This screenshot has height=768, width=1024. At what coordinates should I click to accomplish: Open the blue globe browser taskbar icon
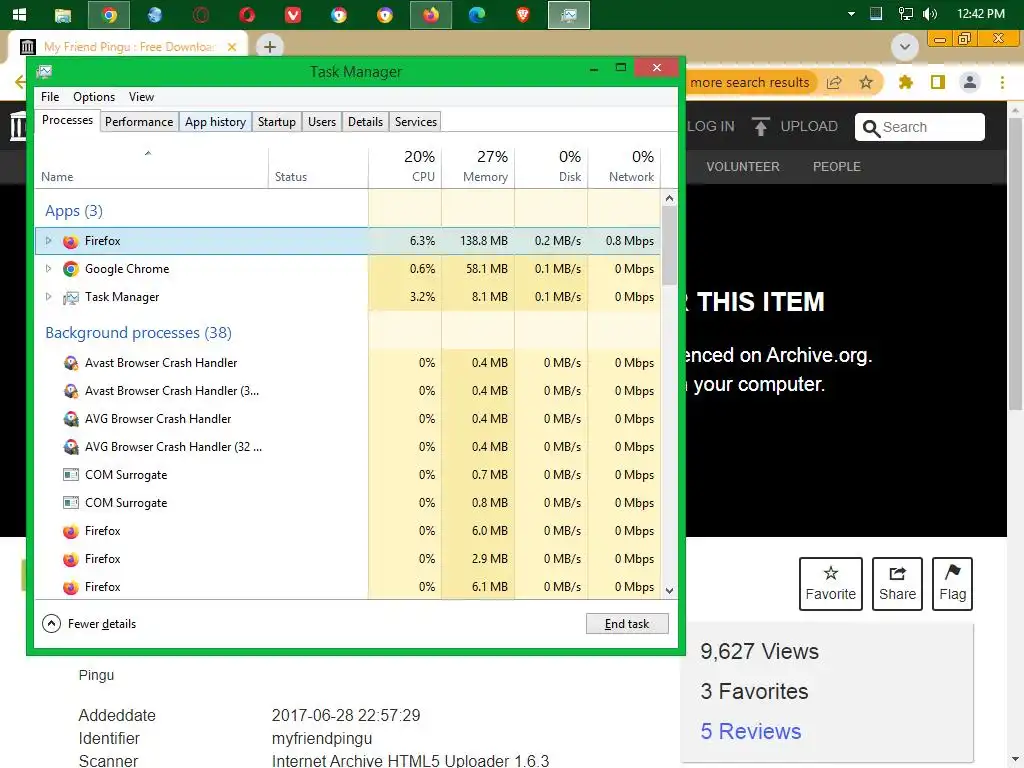[x=155, y=15]
